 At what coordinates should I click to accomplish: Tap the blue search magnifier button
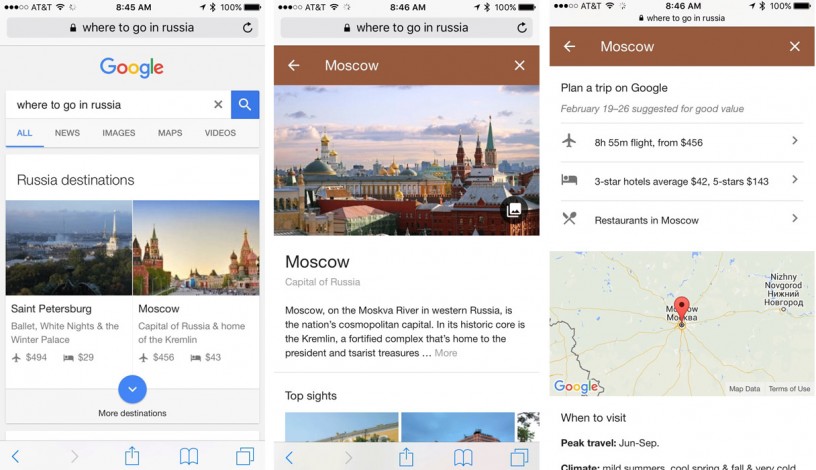tap(245, 105)
